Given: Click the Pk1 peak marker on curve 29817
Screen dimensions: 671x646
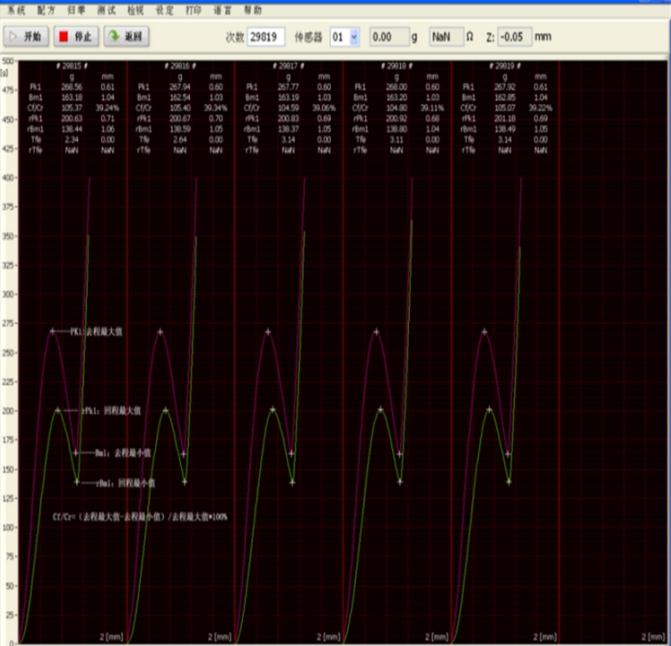Looking at the screenshot, I should [x=268, y=332].
